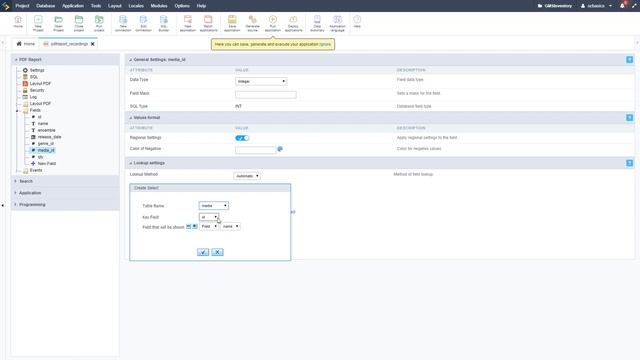Open the Application language tool
Screen dimensions: 640x360
coord(338,23)
